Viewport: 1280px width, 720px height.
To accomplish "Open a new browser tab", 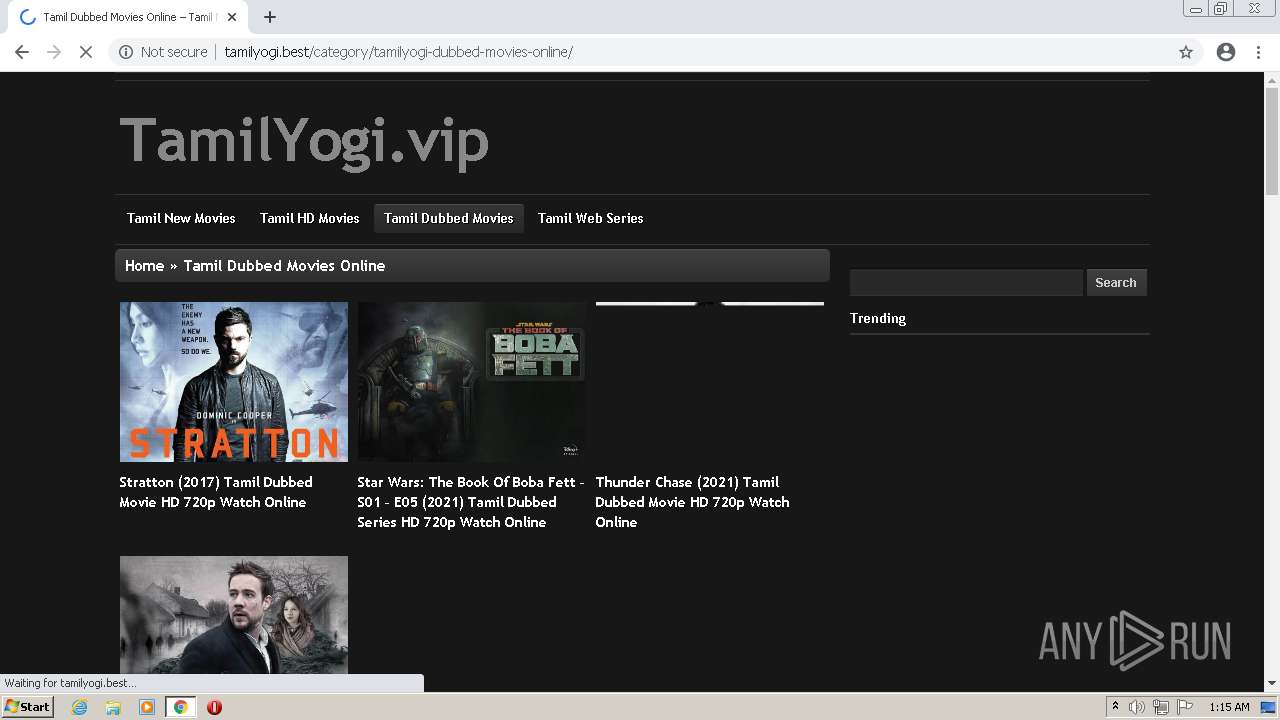I will 270,17.
